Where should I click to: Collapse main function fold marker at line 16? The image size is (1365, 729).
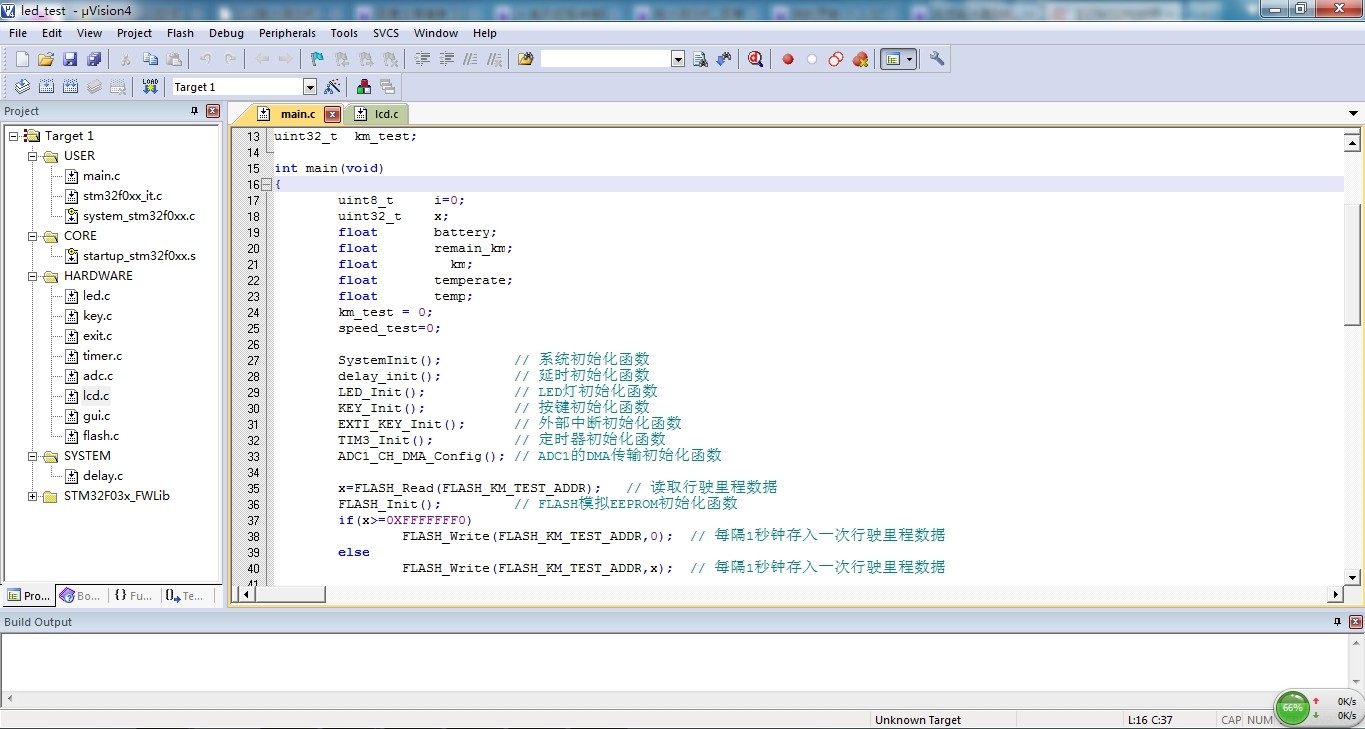coord(266,185)
